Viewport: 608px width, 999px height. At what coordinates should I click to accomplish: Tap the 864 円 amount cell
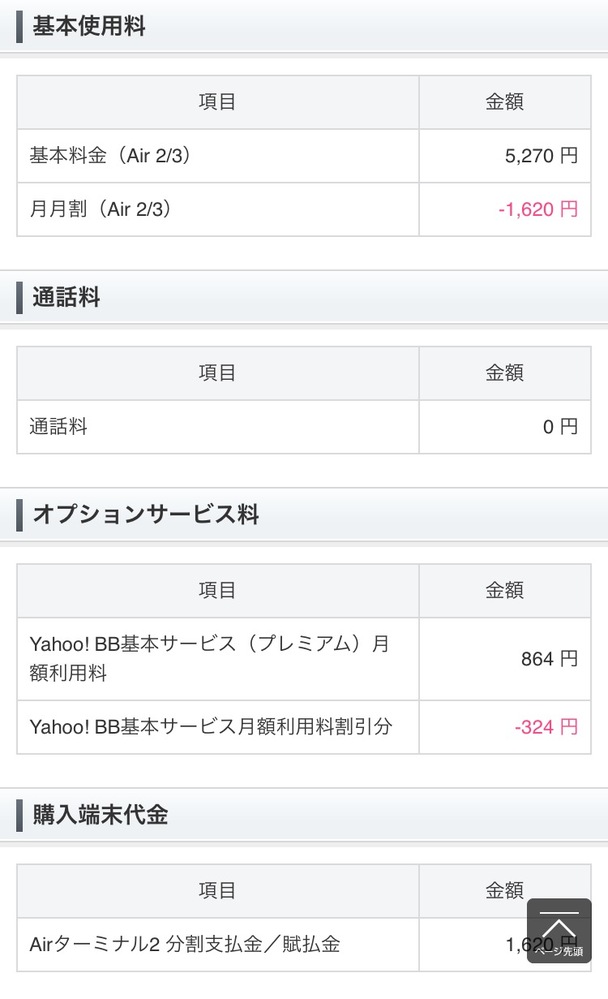point(549,659)
